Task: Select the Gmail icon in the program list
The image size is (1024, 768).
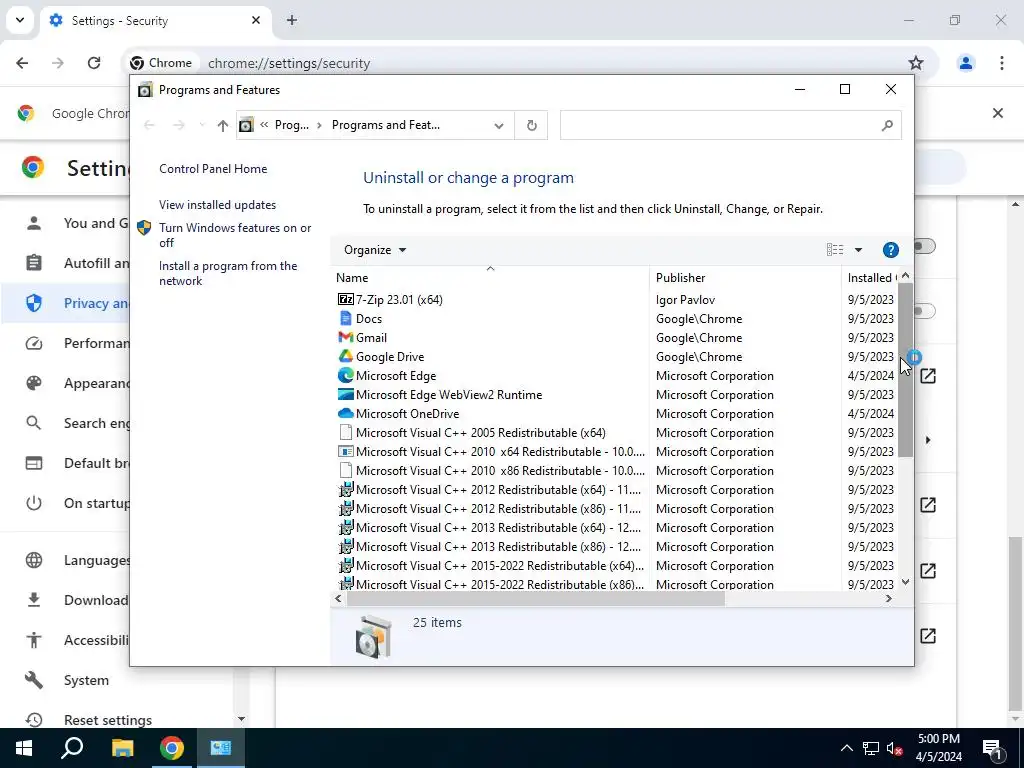Action: tap(345, 338)
